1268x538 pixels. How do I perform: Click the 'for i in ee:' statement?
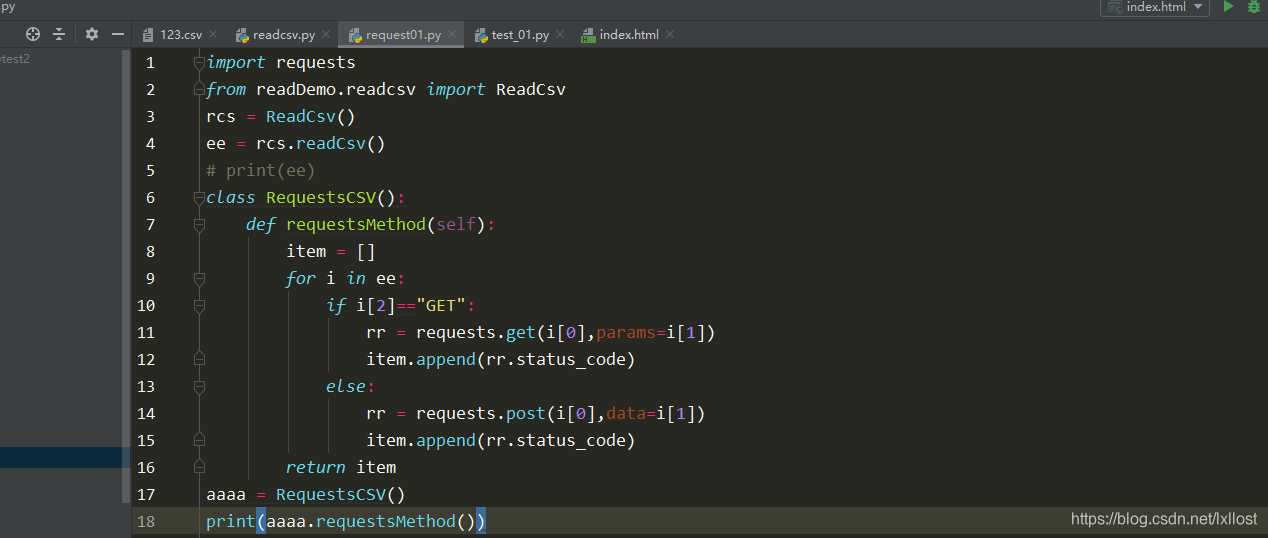point(346,279)
